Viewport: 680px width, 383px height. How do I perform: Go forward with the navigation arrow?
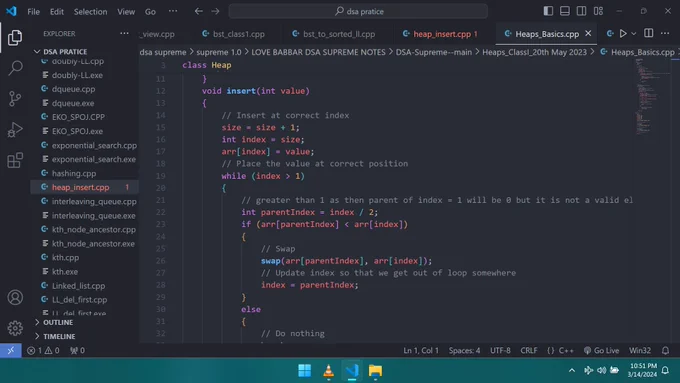point(215,11)
